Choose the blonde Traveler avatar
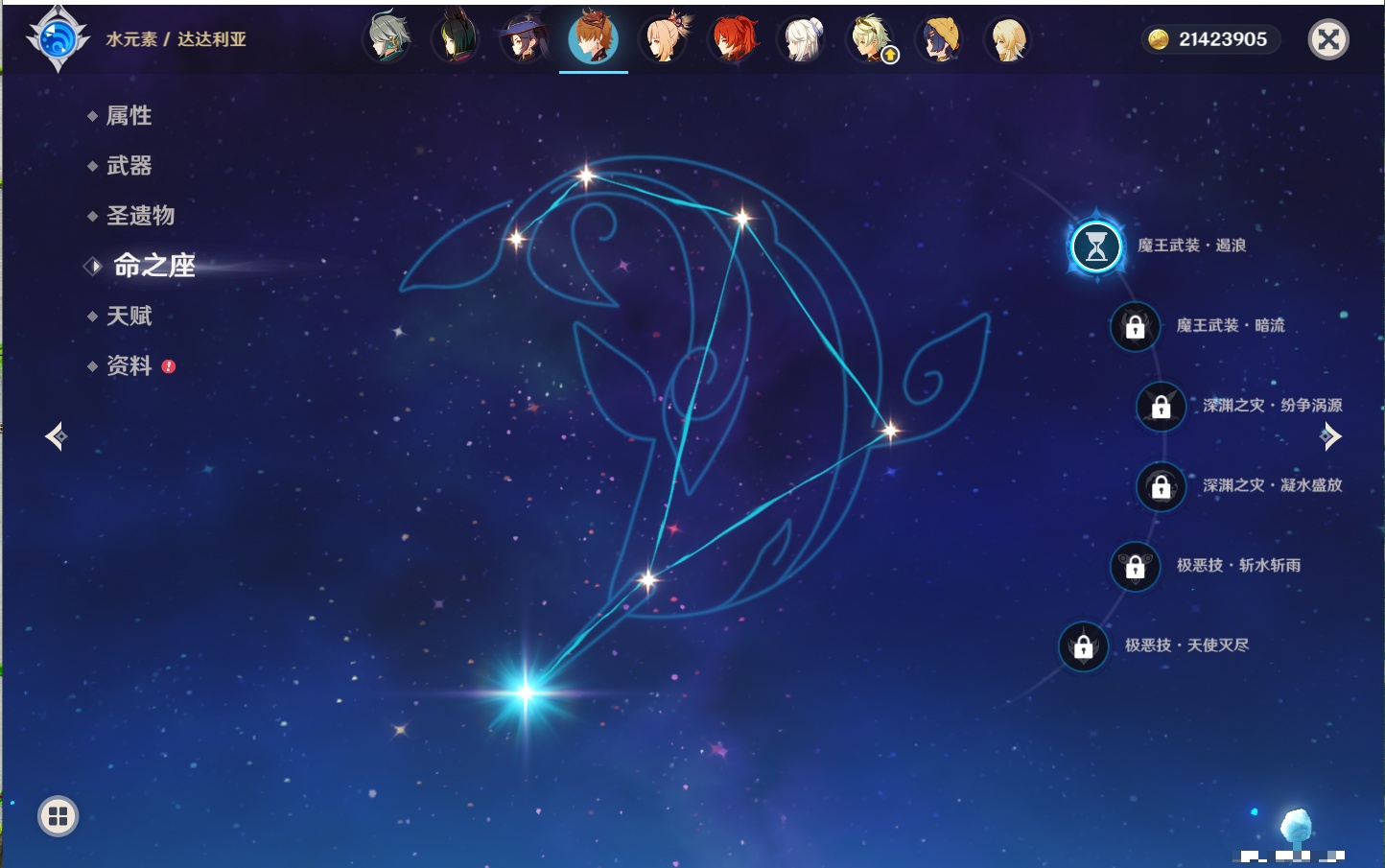 pos(1008,38)
